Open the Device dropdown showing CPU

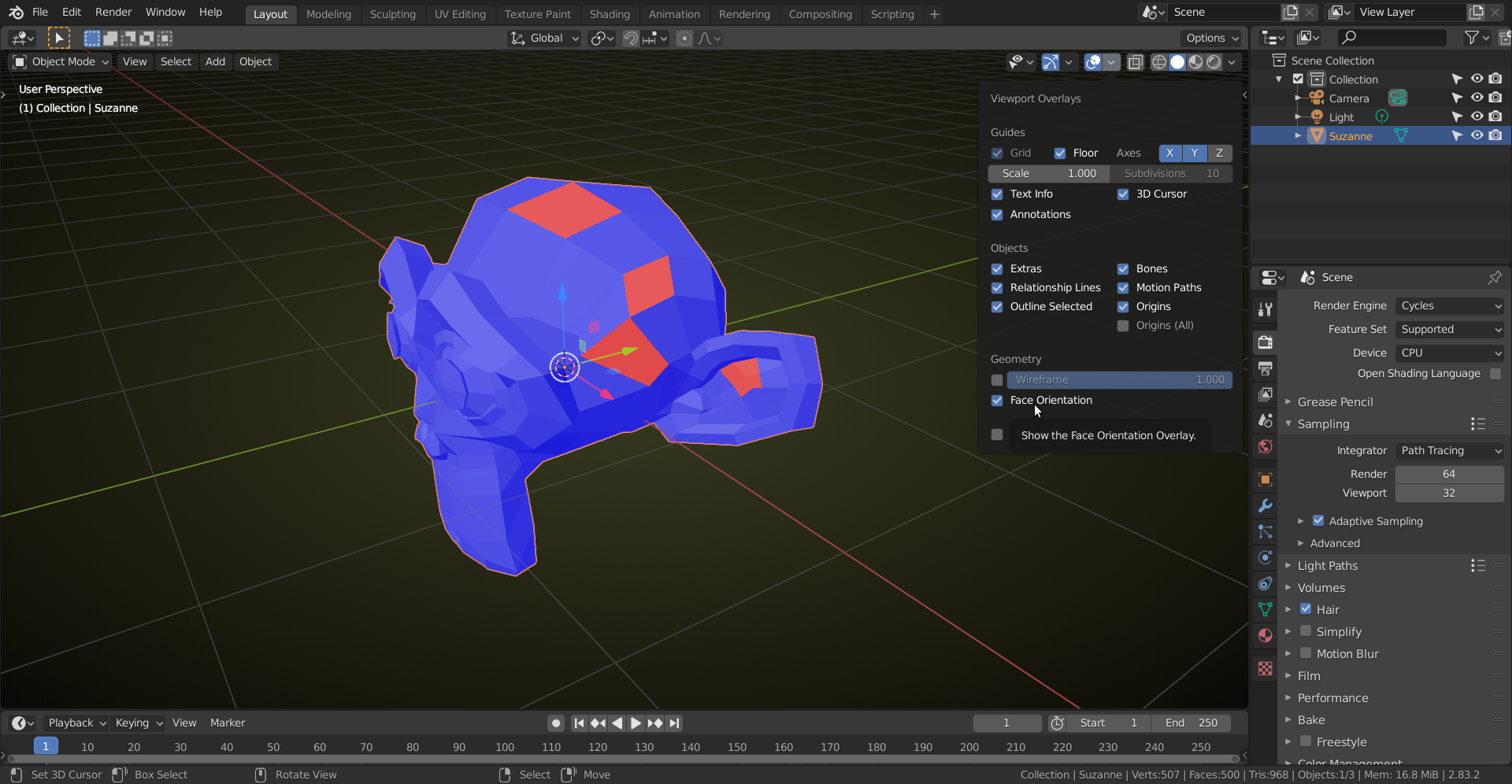[x=1450, y=353]
